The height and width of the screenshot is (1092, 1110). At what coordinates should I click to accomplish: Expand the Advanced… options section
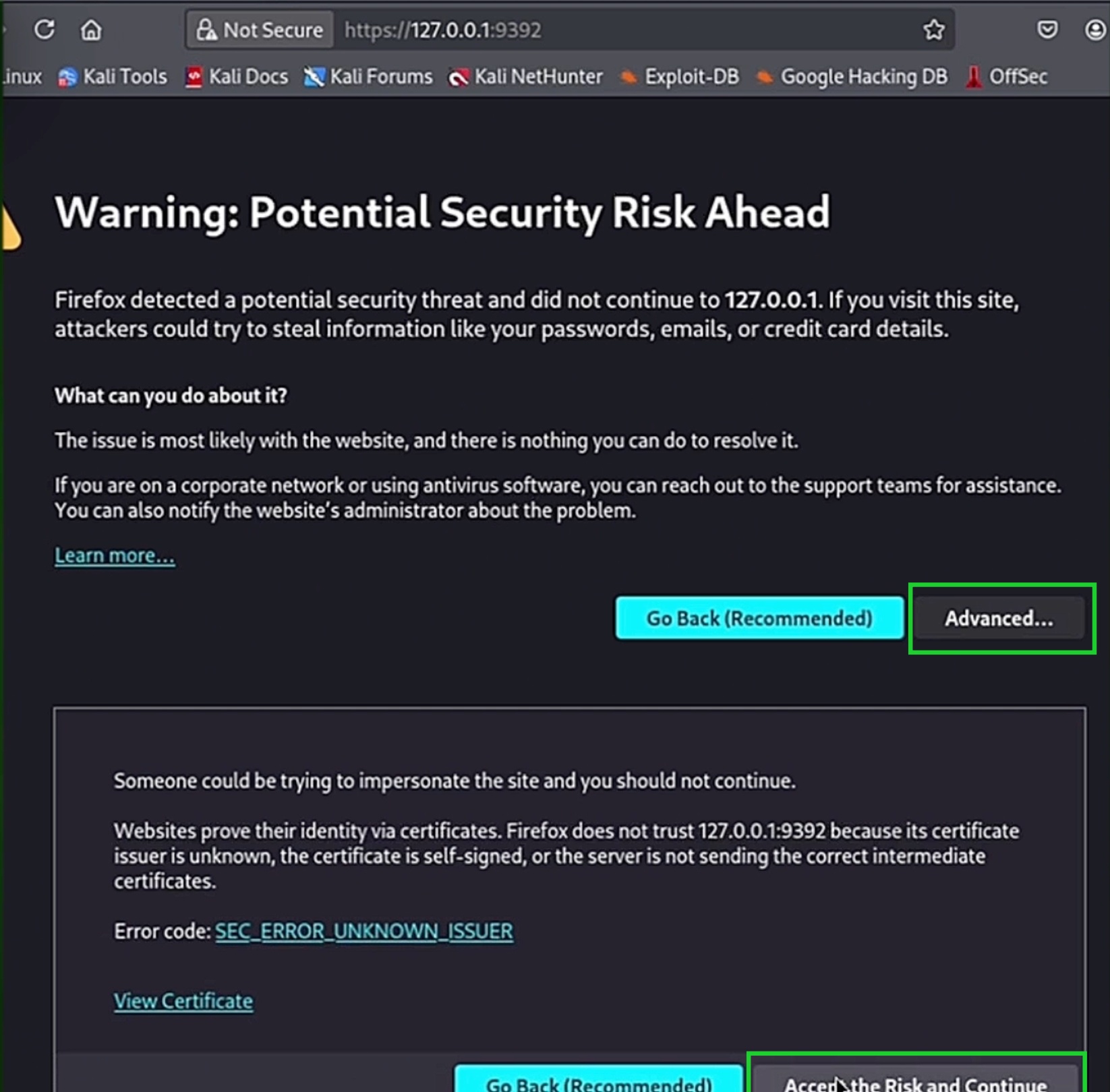(999, 618)
